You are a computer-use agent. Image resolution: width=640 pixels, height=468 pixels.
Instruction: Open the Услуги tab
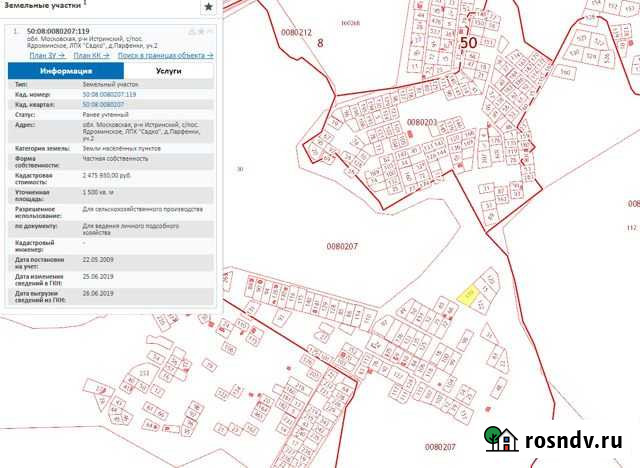(x=168, y=72)
